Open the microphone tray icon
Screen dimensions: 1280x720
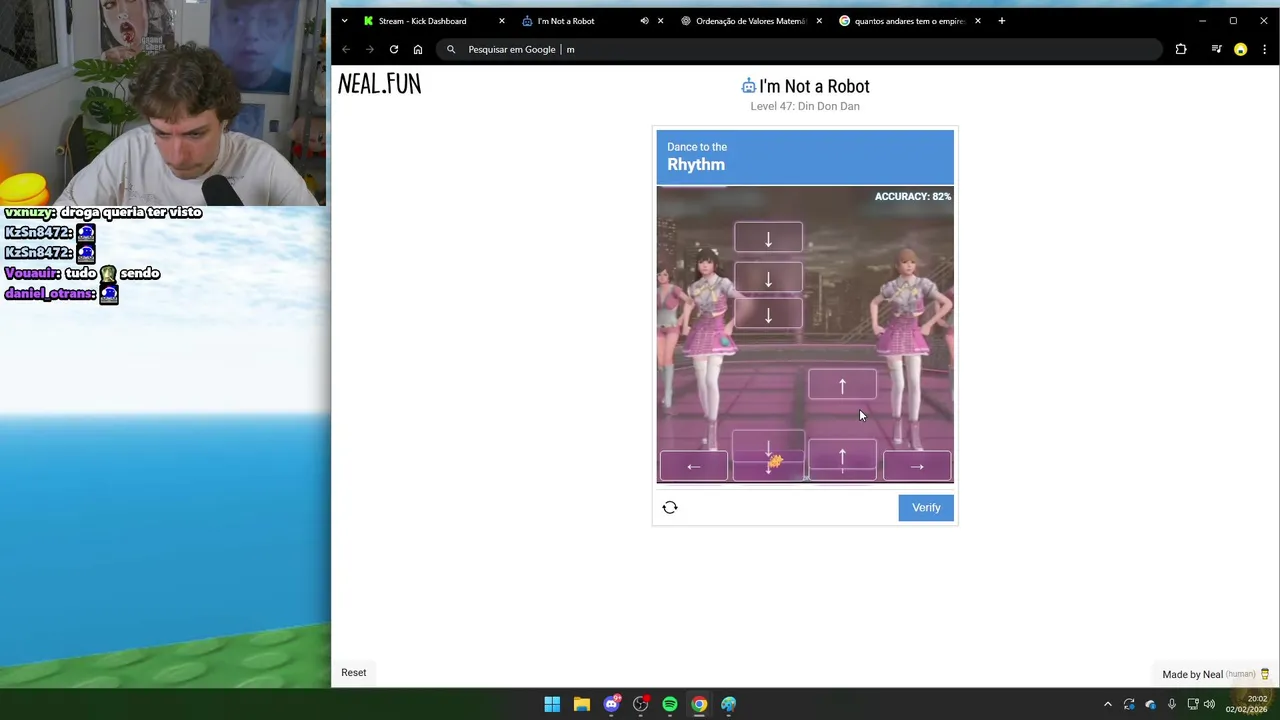click(x=1171, y=704)
